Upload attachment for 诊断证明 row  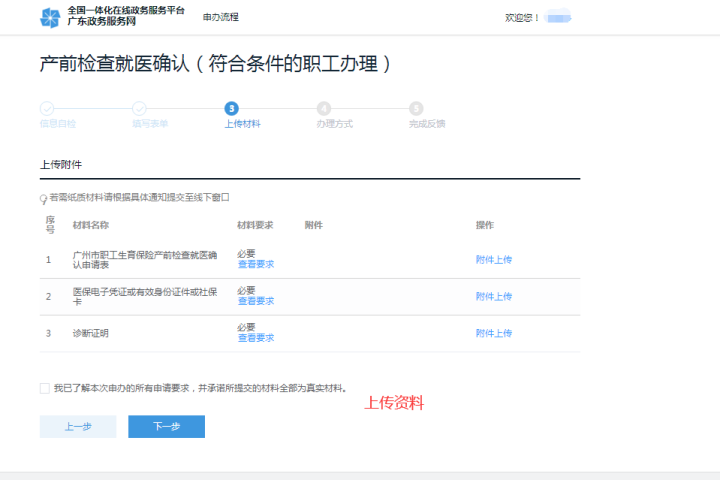[493, 333]
